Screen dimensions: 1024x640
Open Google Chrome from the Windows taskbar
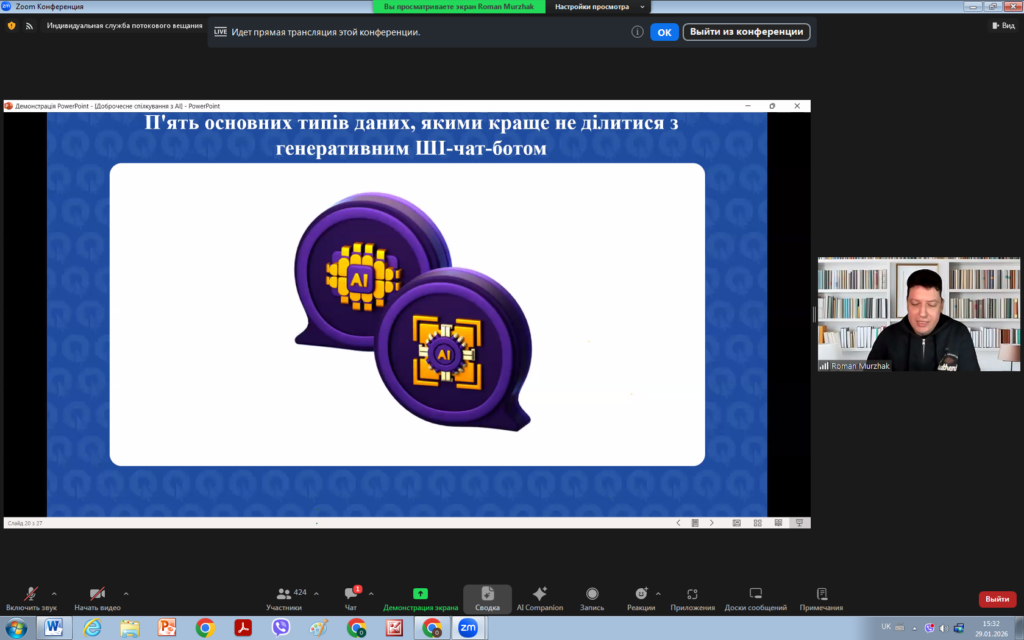205,628
